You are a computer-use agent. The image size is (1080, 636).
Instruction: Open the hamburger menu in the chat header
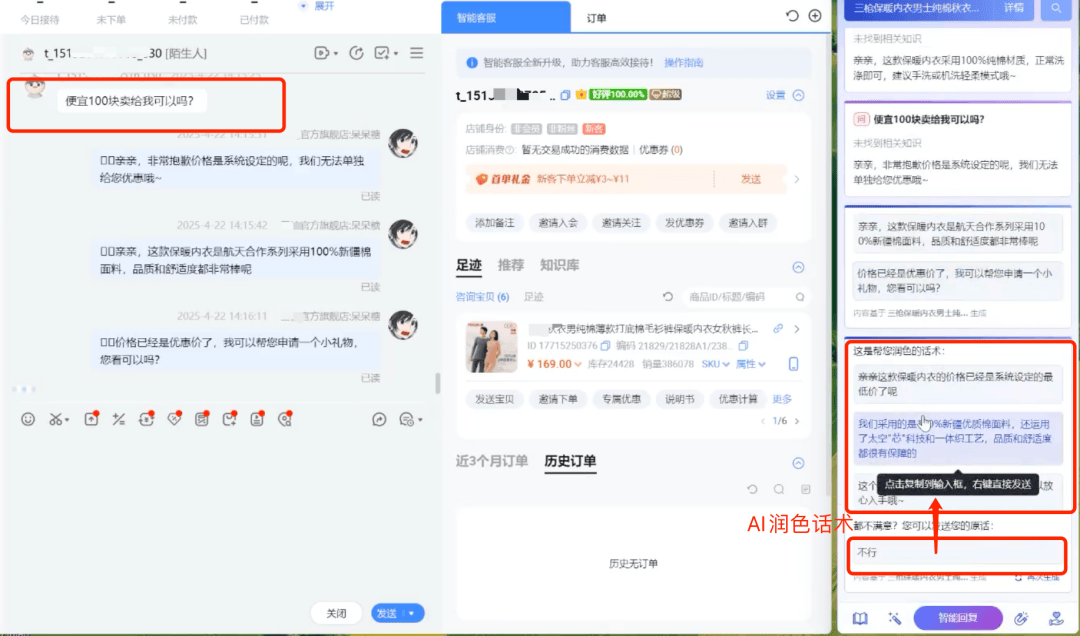(x=417, y=52)
